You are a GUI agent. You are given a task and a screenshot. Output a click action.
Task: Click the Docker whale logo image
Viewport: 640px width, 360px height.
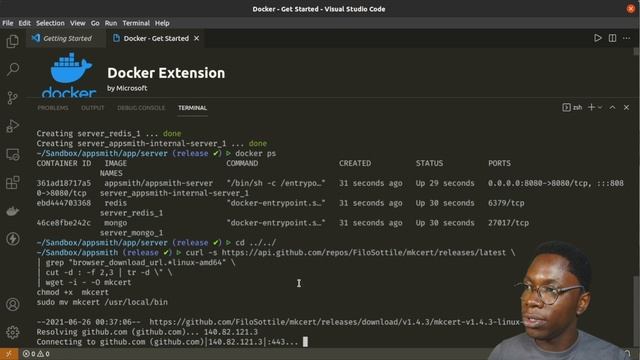pos(69,74)
